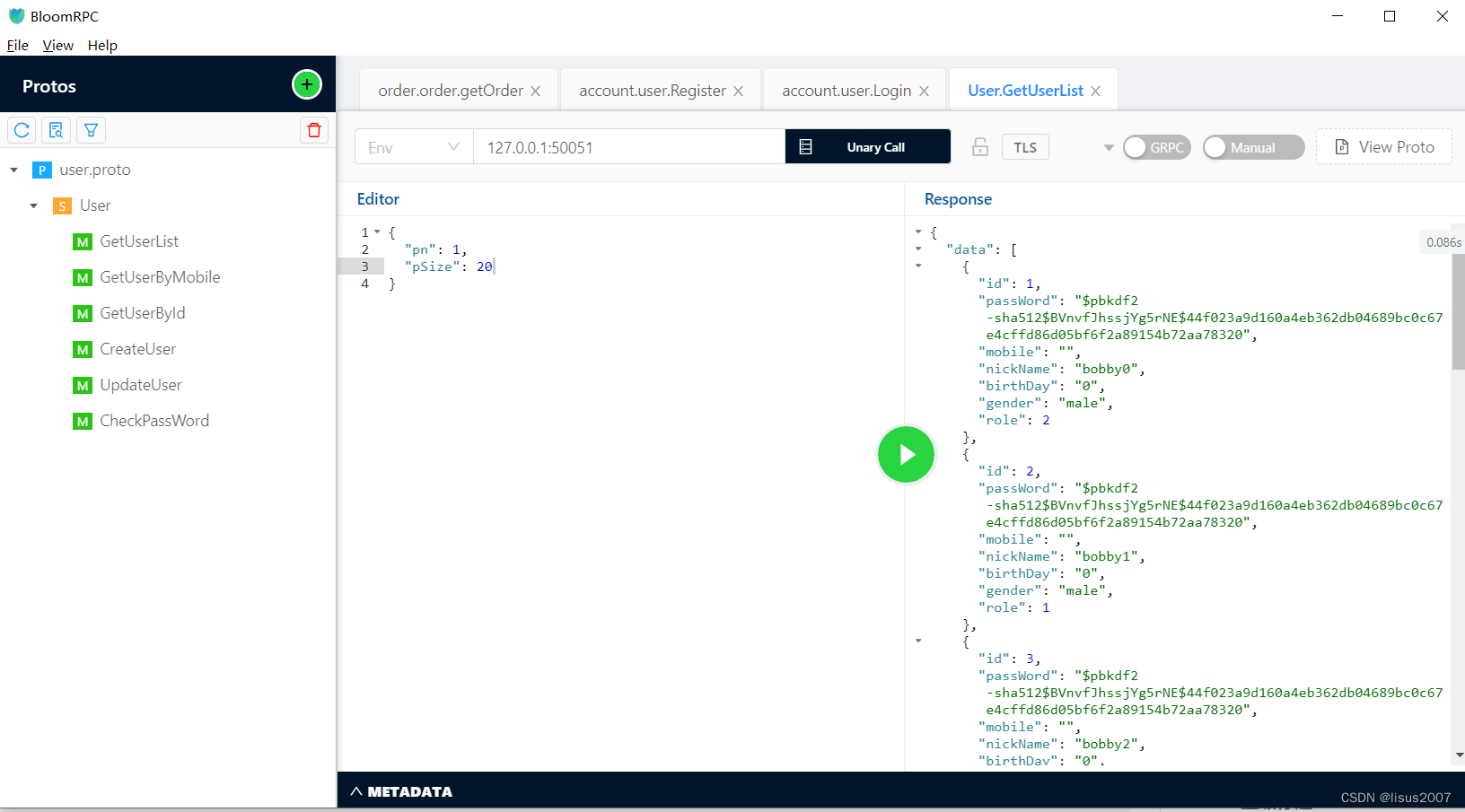Screen dimensions: 1465x812
Task: Click the Protos sidebar heading
Action: point(49,86)
